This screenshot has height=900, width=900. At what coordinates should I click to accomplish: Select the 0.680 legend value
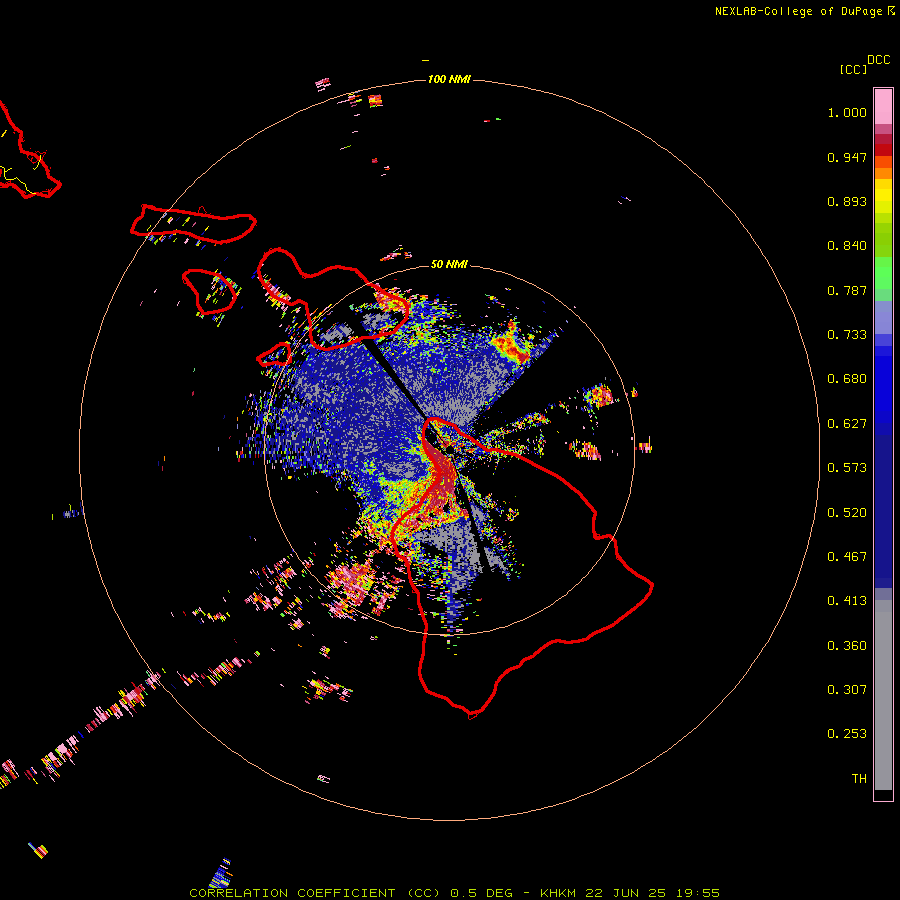847,379
